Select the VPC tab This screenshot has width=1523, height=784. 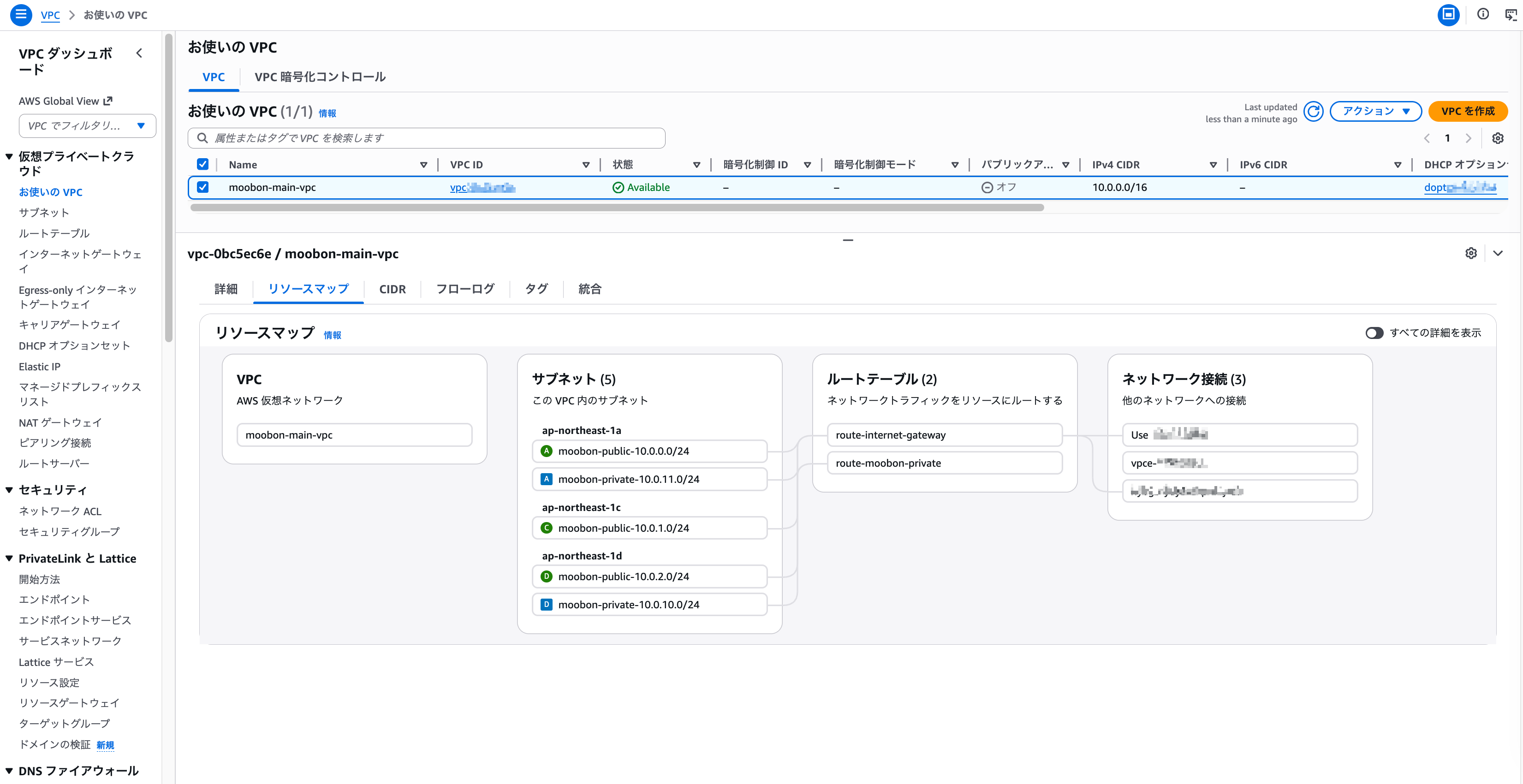coord(214,77)
